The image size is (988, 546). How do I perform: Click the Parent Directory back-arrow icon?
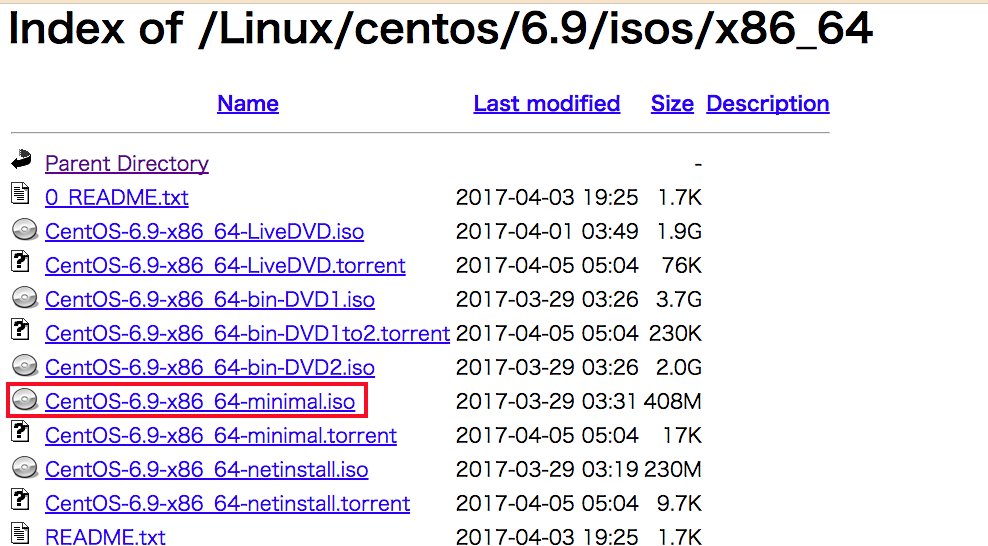tap(22, 159)
